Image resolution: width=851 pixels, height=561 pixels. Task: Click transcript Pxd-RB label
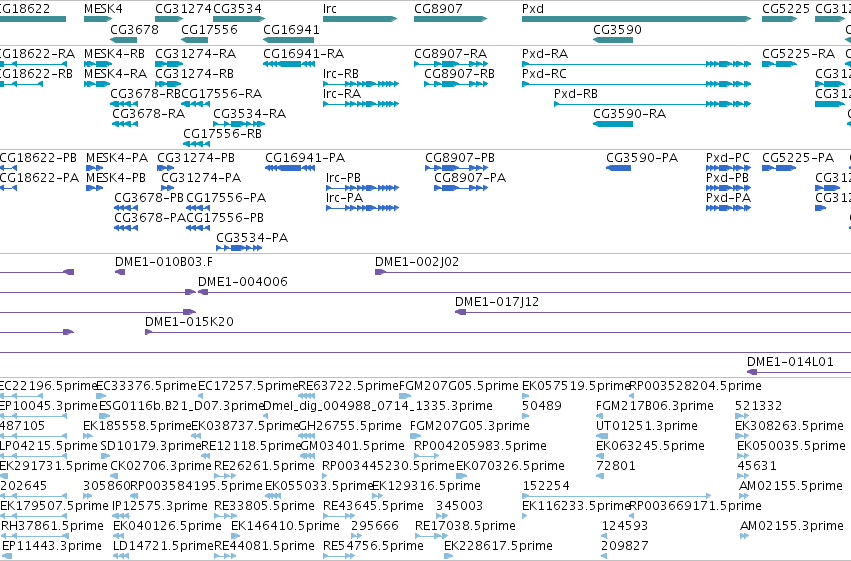coord(576,94)
